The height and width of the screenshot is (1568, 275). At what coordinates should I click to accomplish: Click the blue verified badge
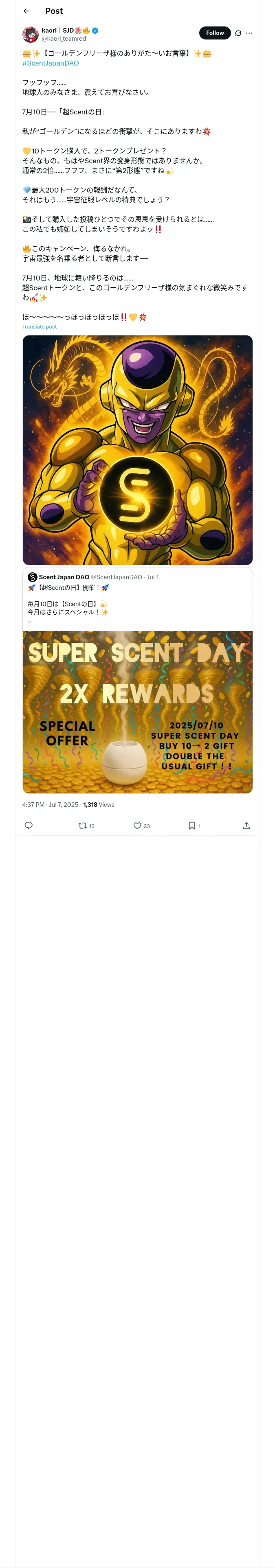95,31
